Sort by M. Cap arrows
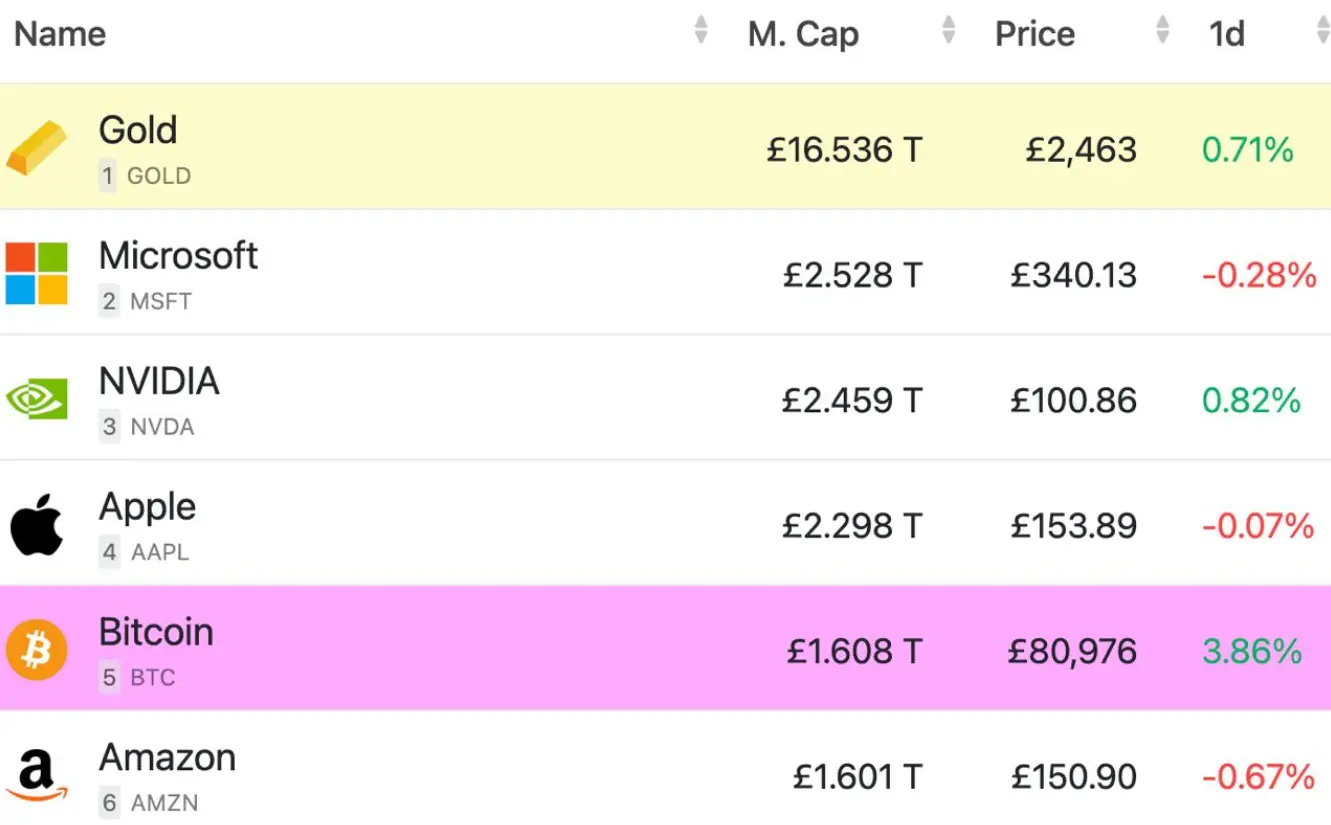Screen dimensions: 1331x825 (949, 30)
